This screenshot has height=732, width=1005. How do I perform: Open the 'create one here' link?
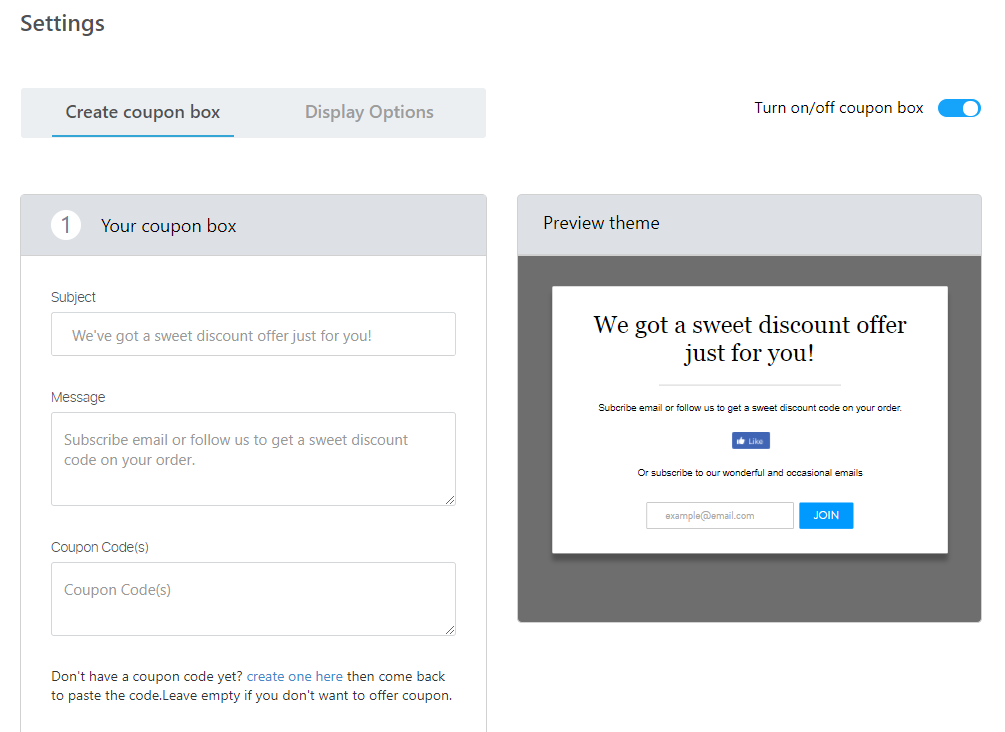[295, 677]
